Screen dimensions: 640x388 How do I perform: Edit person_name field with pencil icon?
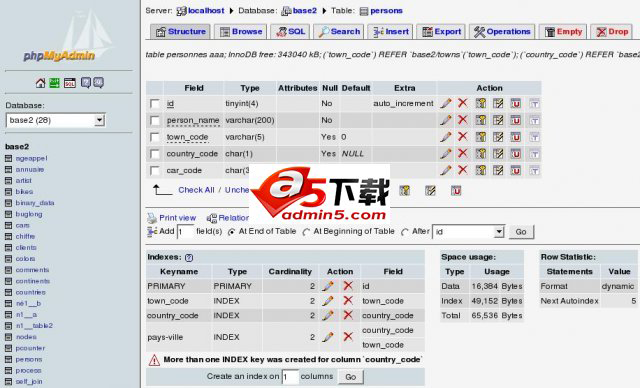tap(446, 120)
